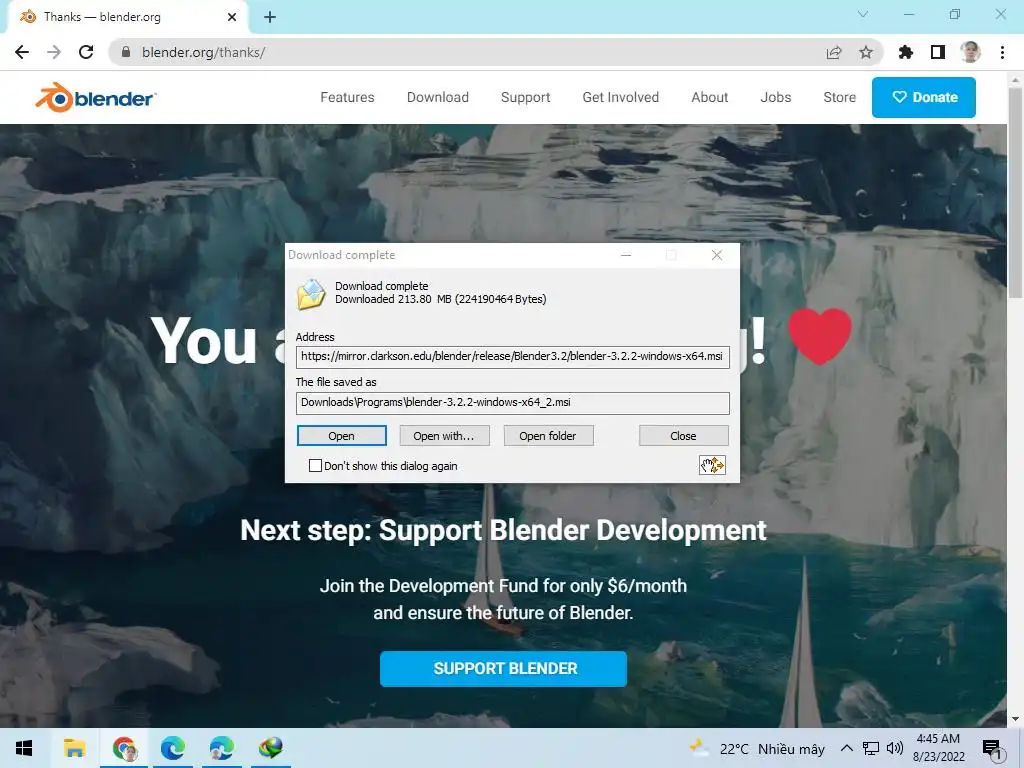
Task: Open File Explorer from the taskbar
Action: click(x=74, y=748)
